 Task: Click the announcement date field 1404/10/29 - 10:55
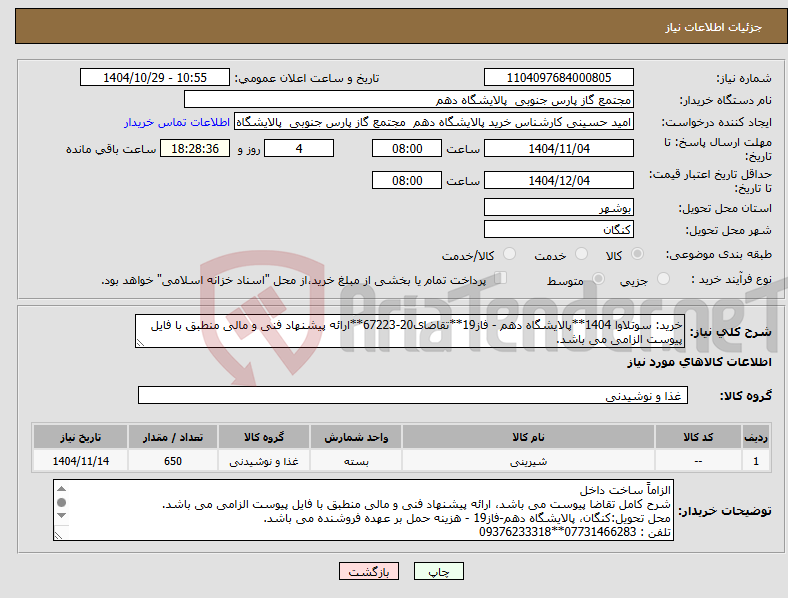tap(155, 78)
